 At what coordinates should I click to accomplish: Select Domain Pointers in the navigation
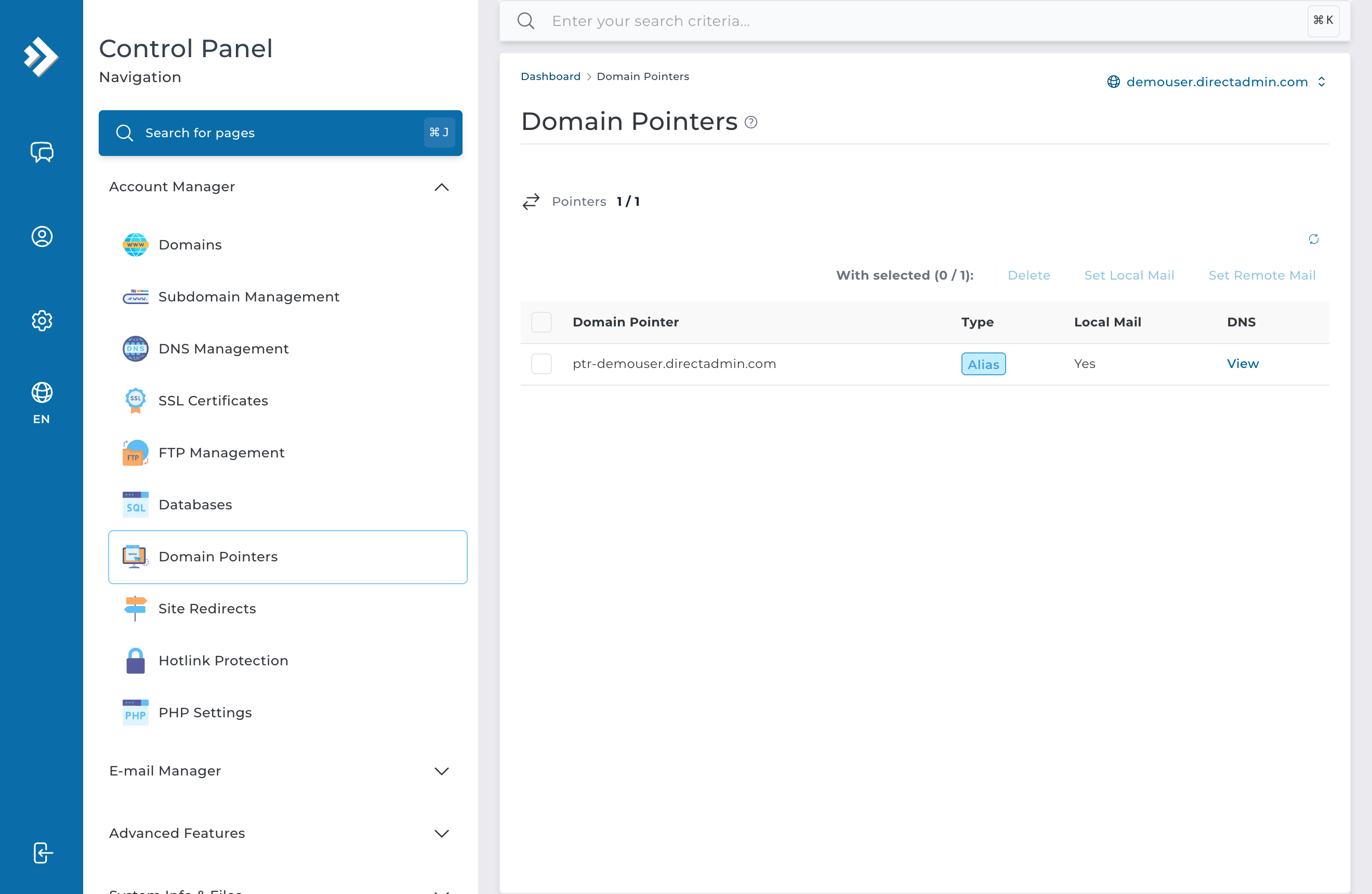click(288, 557)
